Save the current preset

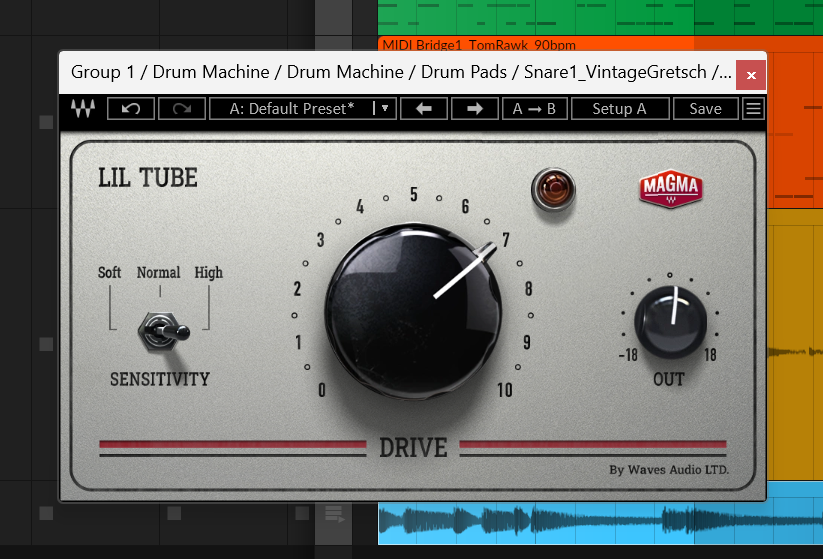tap(705, 108)
